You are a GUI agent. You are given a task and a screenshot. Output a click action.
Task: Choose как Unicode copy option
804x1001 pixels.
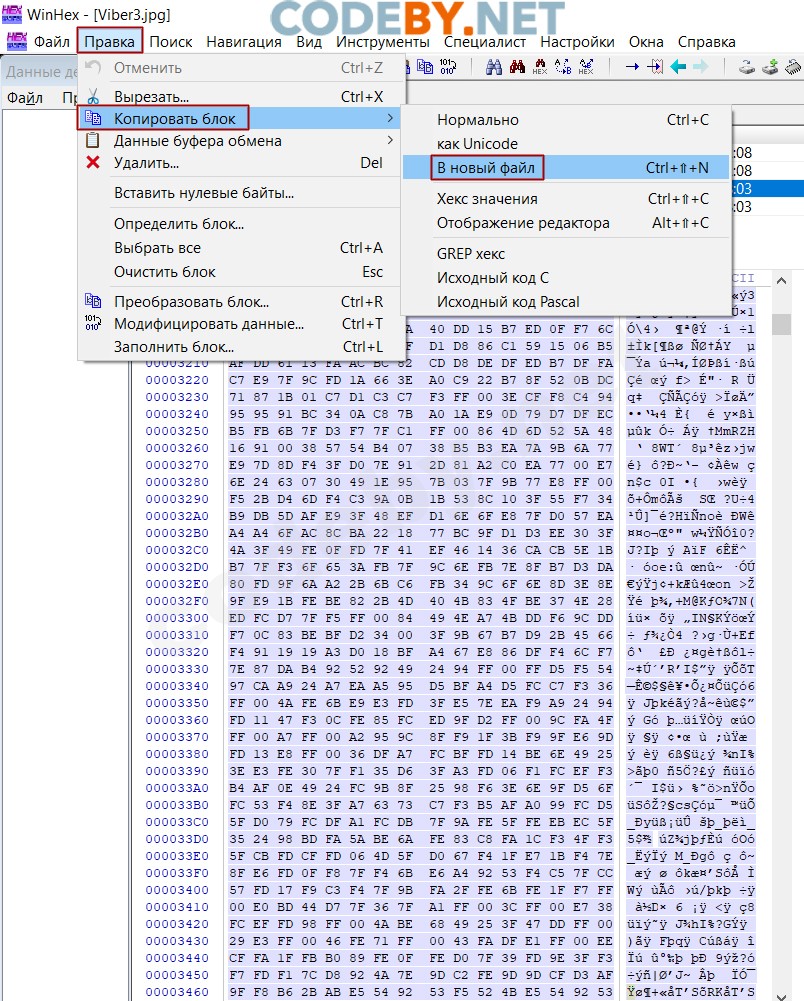point(566,144)
